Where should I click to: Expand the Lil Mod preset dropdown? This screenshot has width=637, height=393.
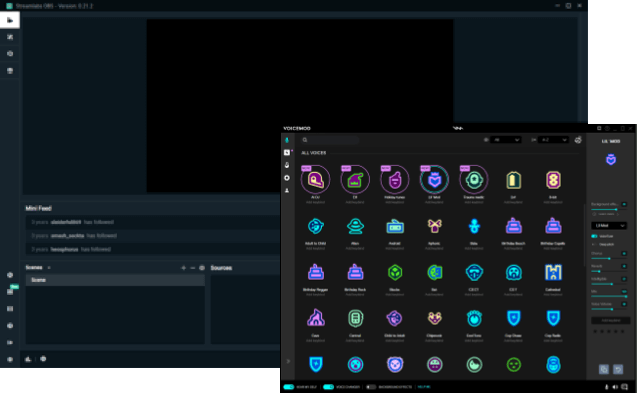click(x=609, y=226)
